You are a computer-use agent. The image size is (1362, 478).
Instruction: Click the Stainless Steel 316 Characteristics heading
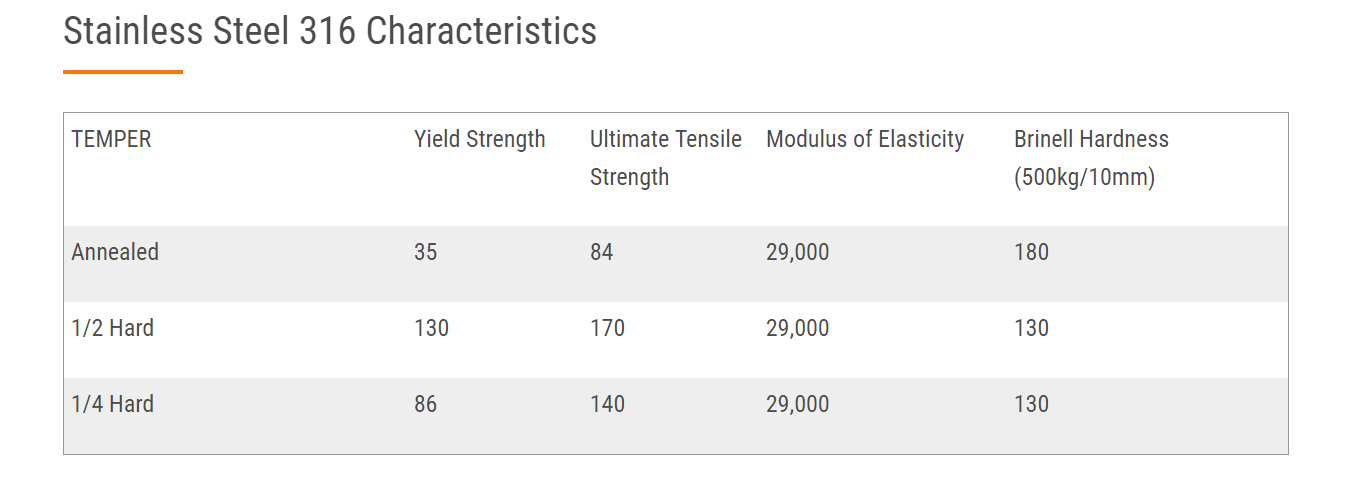pyautogui.click(x=330, y=32)
